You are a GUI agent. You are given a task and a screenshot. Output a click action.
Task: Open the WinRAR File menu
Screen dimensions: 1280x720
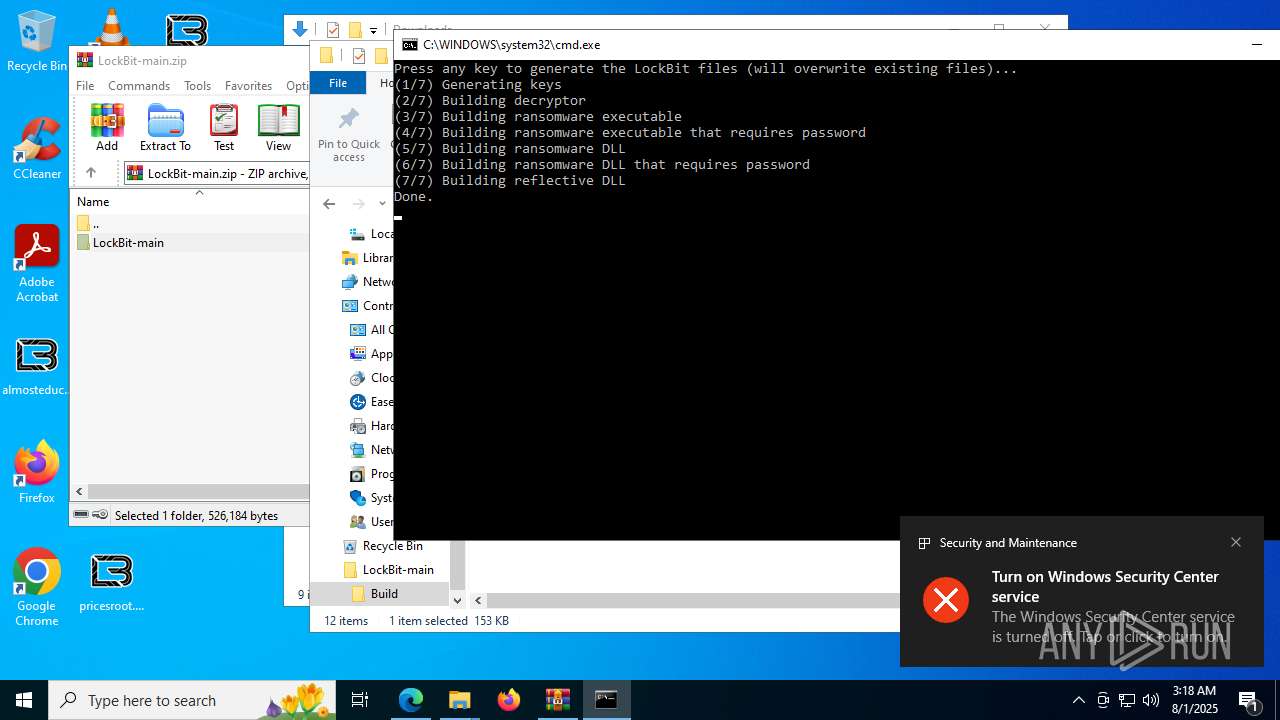[85, 86]
